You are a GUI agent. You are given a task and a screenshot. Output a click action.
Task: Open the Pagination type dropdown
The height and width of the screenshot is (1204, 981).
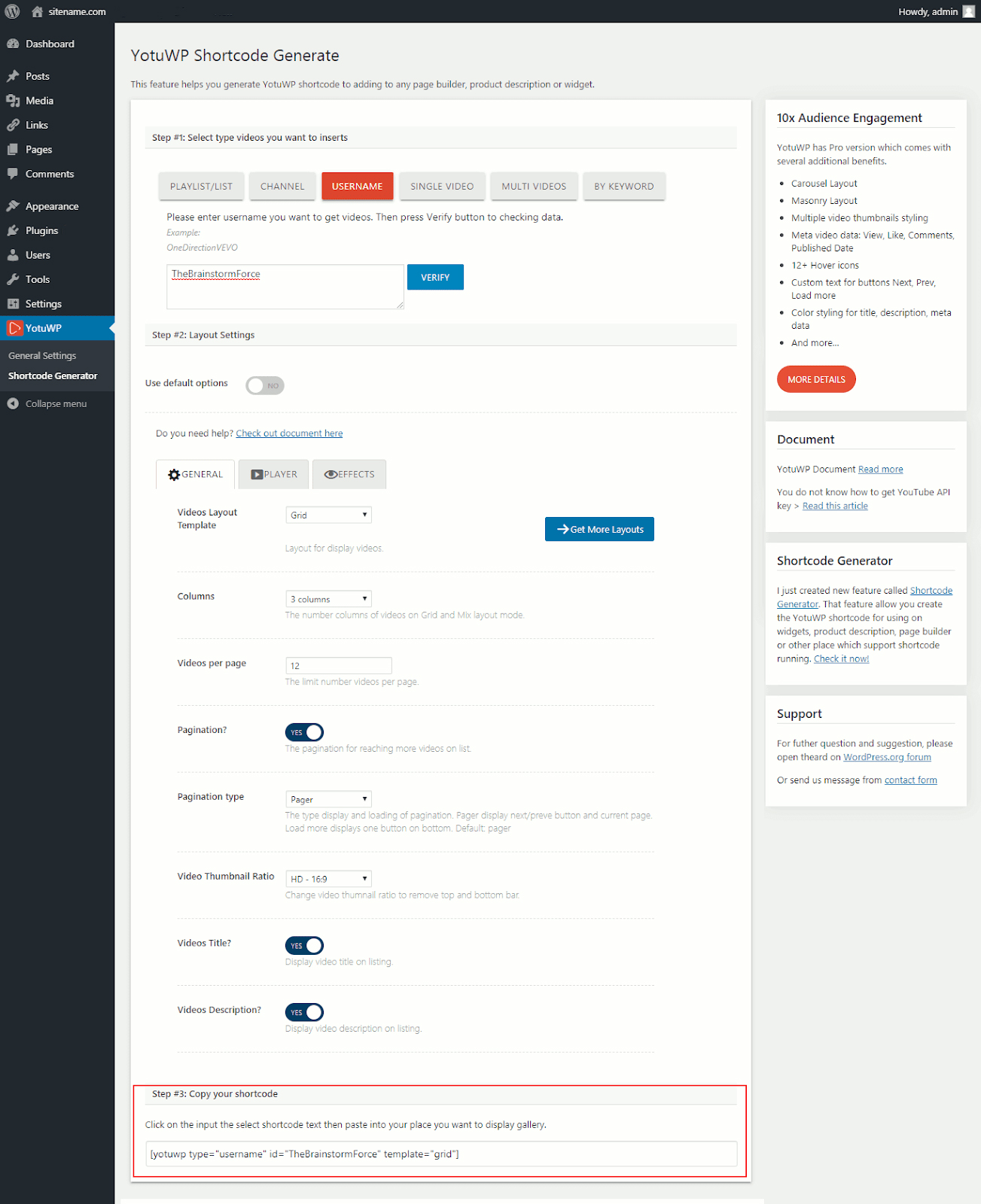coord(329,799)
